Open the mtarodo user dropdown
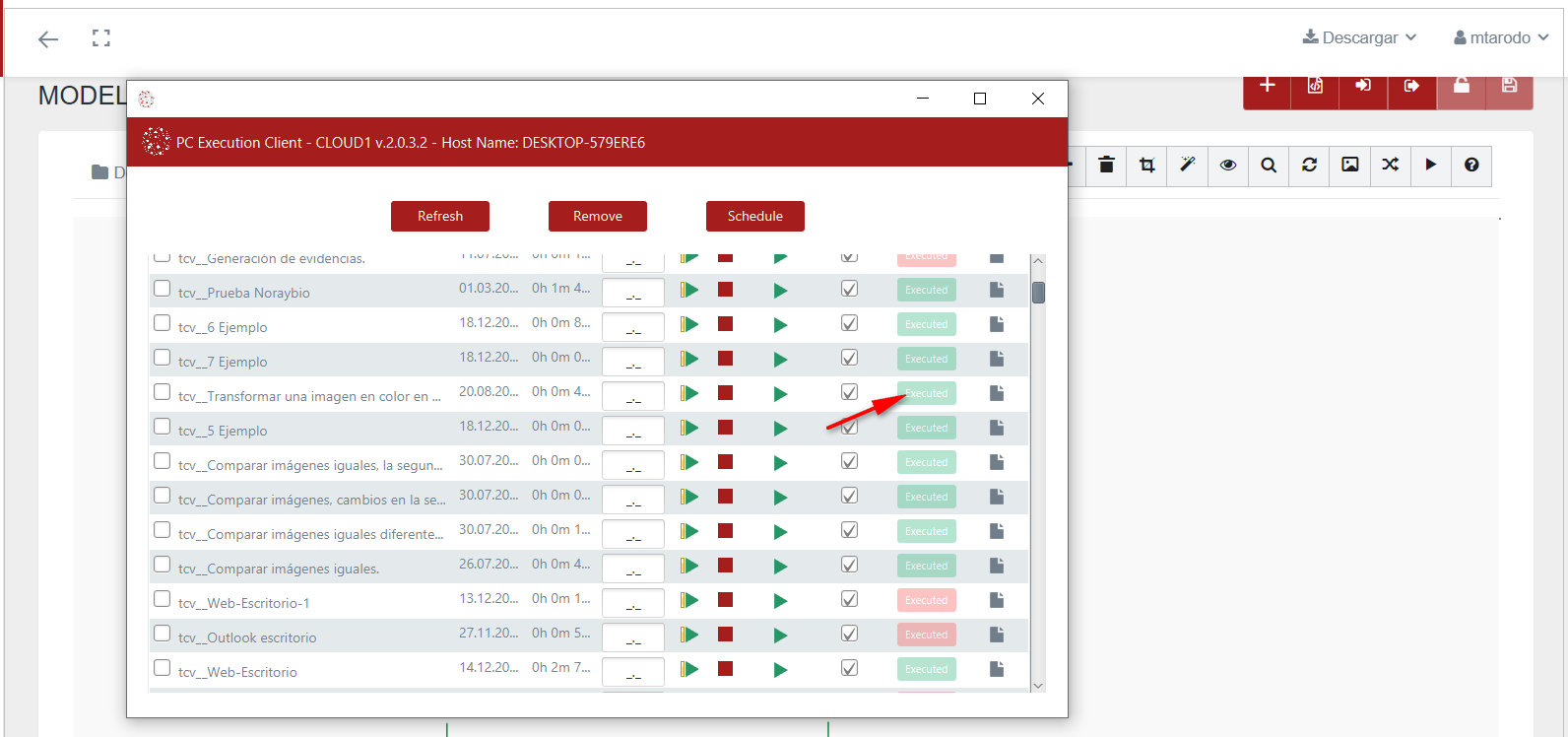The image size is (1568, 737). pyautogui.click(x=1501, y=37)
